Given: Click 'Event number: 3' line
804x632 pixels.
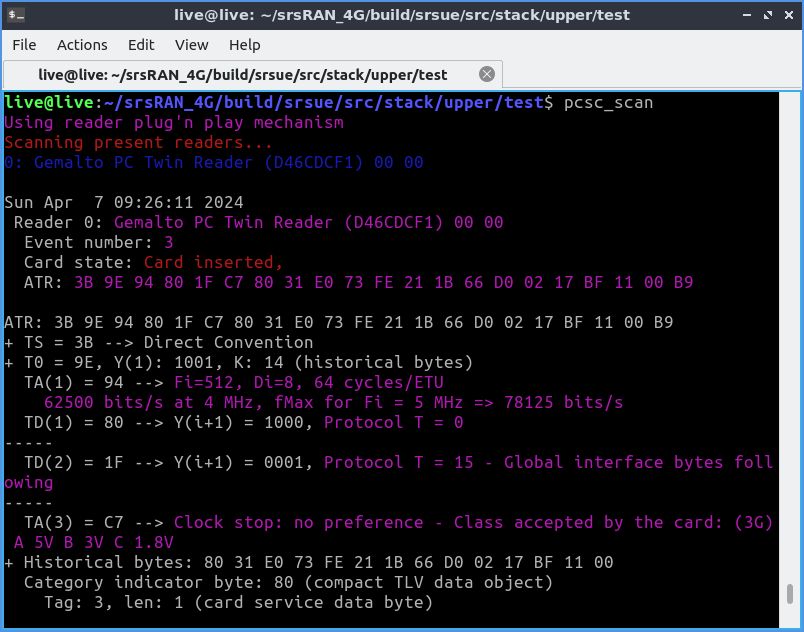Looking at the screenshot, I should click(x=98, y=242).
